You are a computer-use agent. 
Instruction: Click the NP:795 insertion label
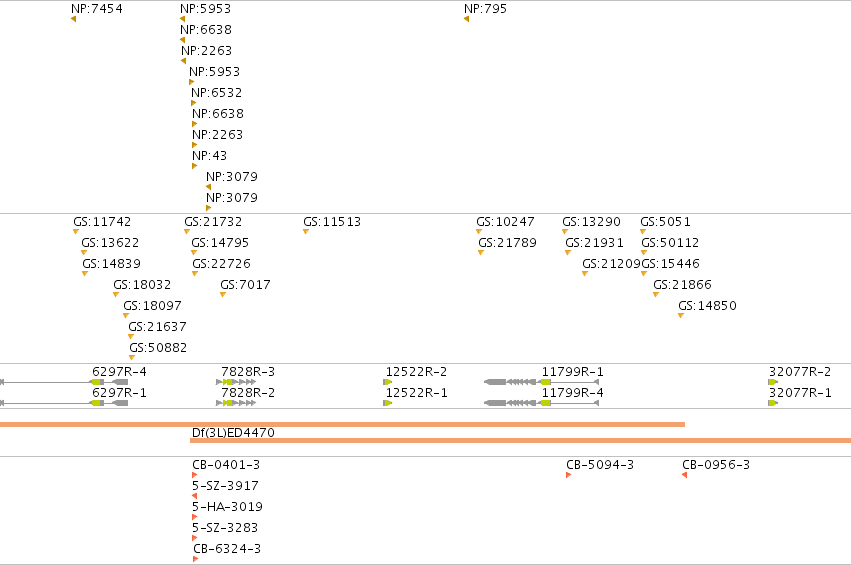(485, 9)
